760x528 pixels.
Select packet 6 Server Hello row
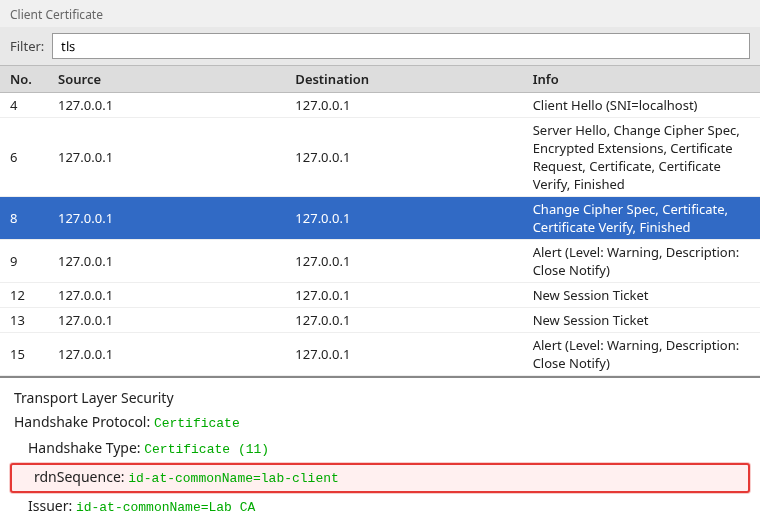coord(380,158)
